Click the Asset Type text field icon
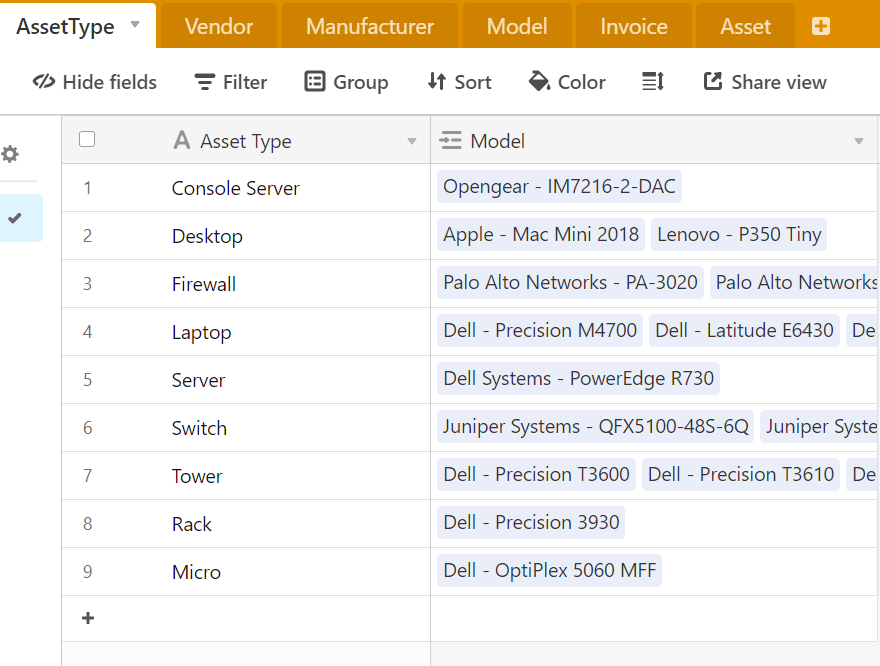 click(x=181, y=140)
